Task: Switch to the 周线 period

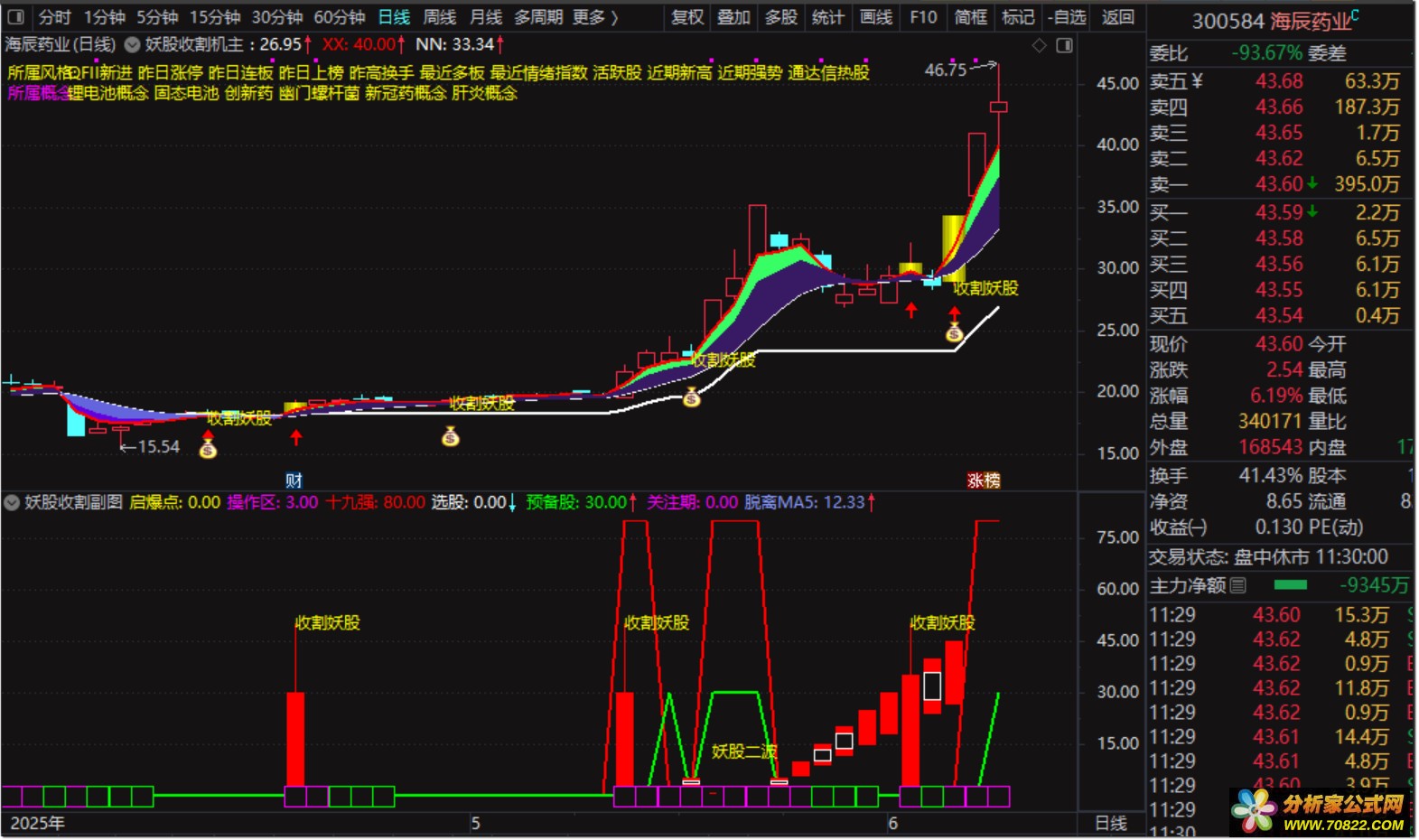Action: 440,17
